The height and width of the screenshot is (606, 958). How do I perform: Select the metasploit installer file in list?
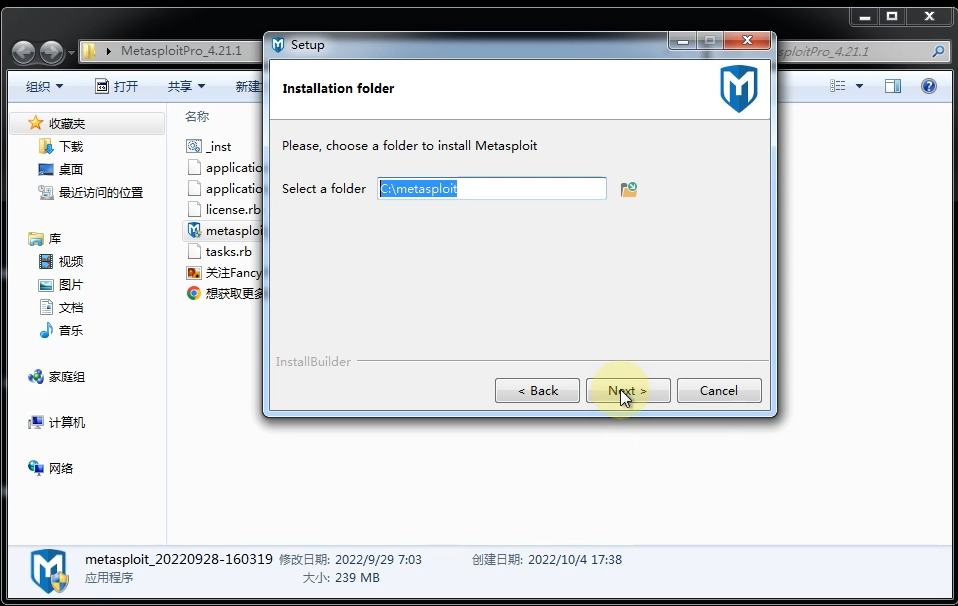[x=224, y=230]
